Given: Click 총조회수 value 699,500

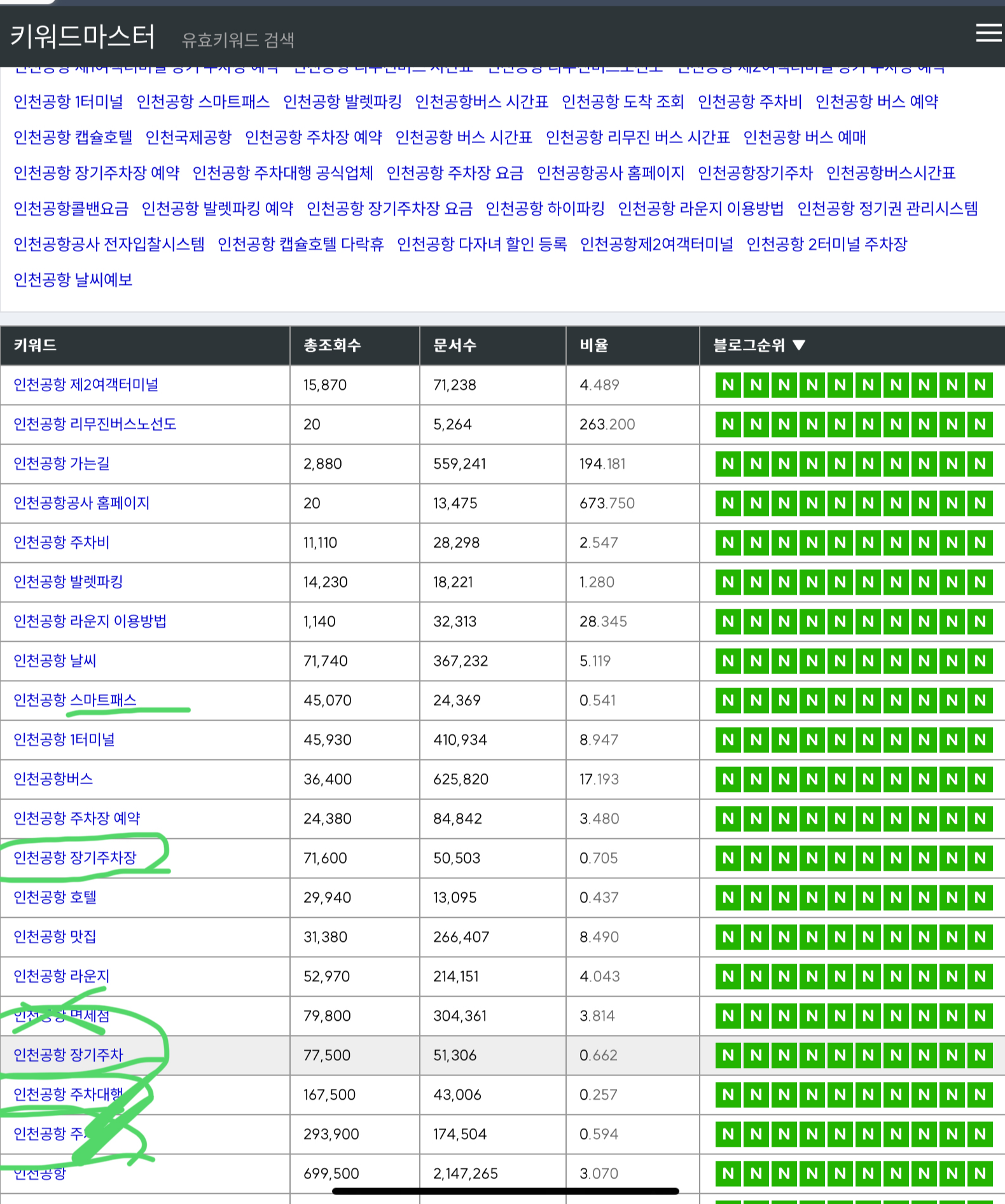Looking at the screenshot, I should point(331,1173).
